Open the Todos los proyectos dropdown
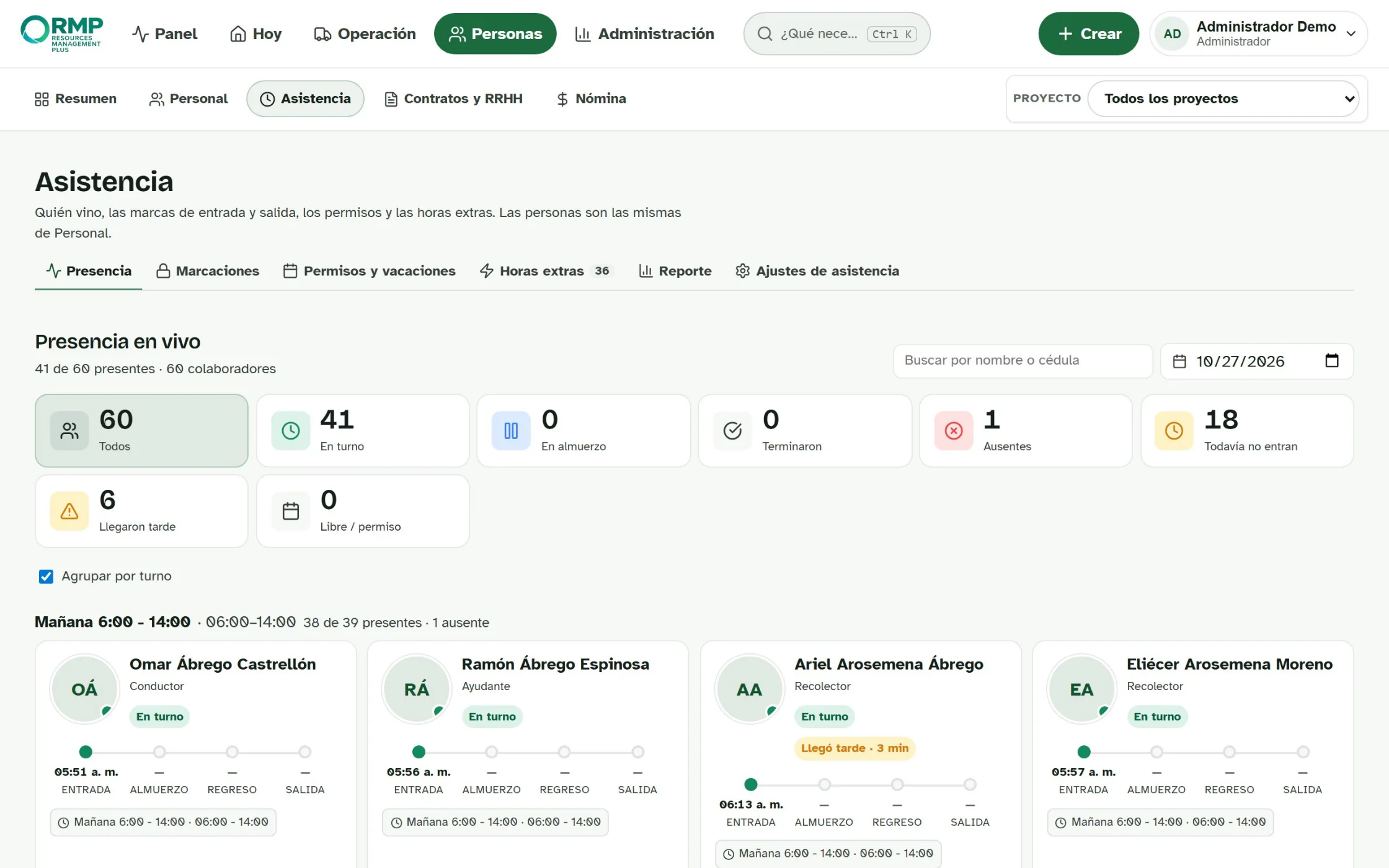The height and width of the screenshot is (868, 1389). click(x=1223, y=99)
